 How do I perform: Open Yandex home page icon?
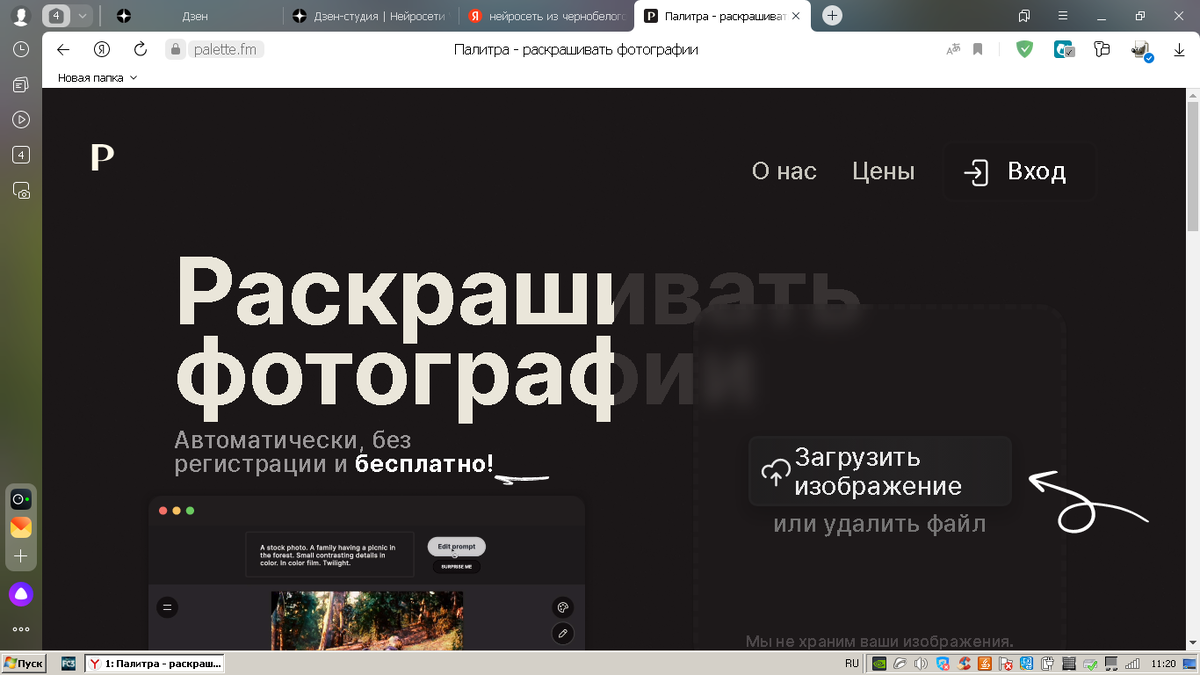[x=102, y=49]
